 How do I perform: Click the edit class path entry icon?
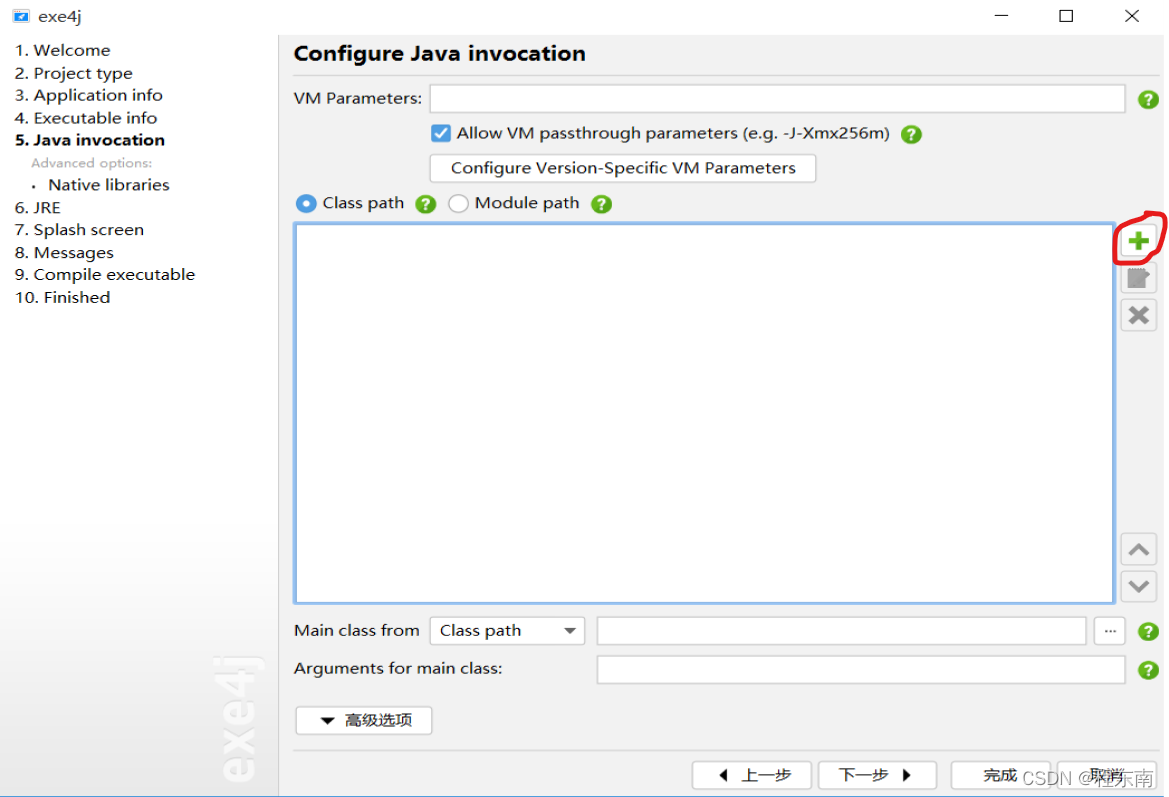[x=1138, y=278]
